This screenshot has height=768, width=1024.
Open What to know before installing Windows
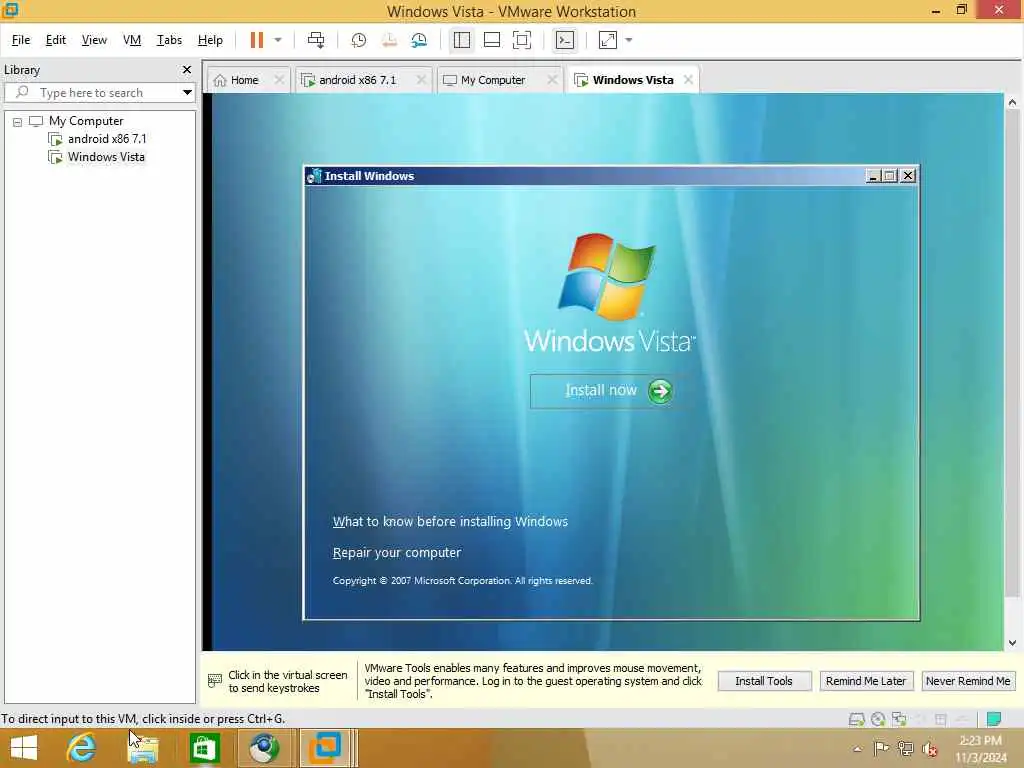tap(450, 522)
